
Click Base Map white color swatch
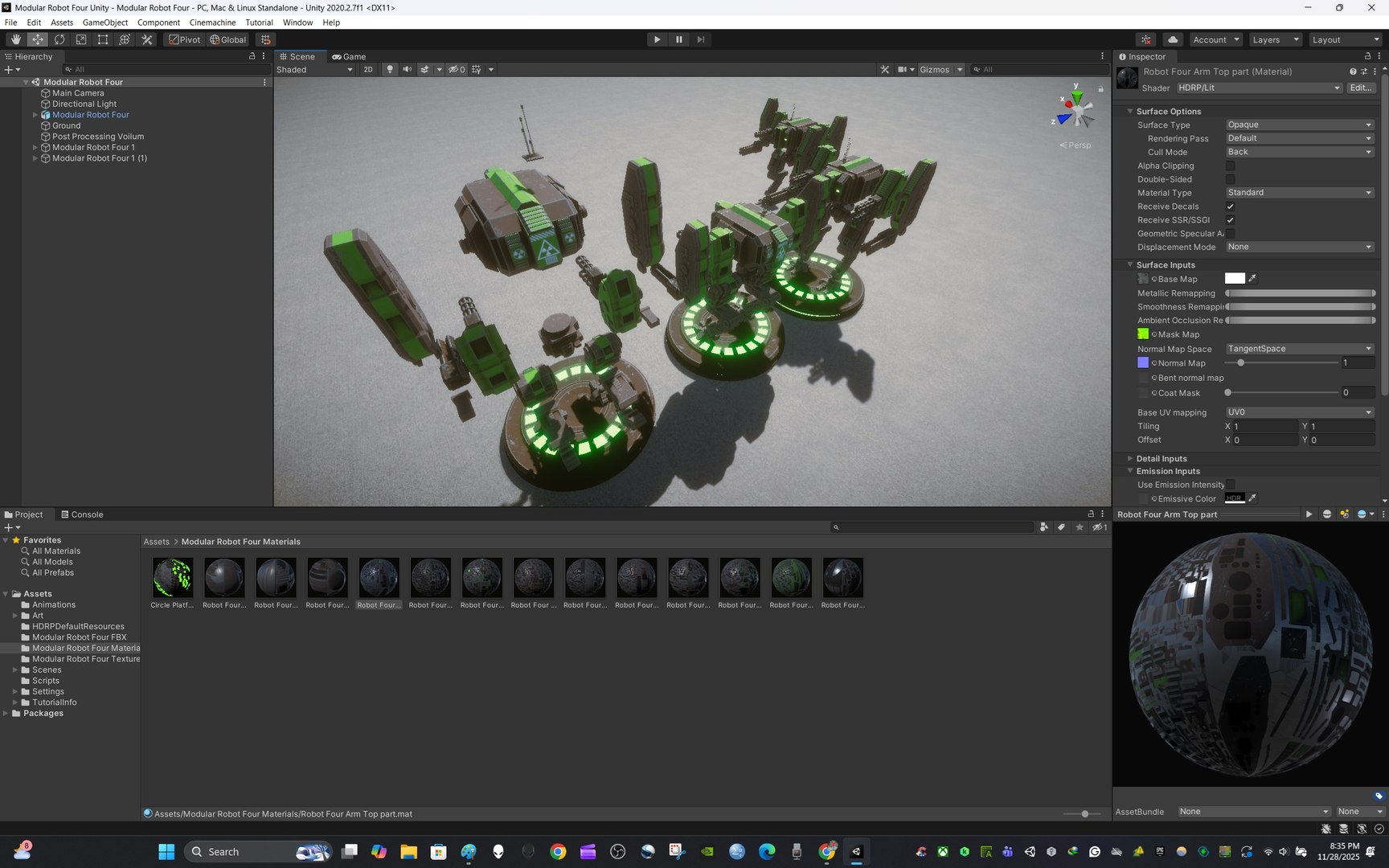1235,278
